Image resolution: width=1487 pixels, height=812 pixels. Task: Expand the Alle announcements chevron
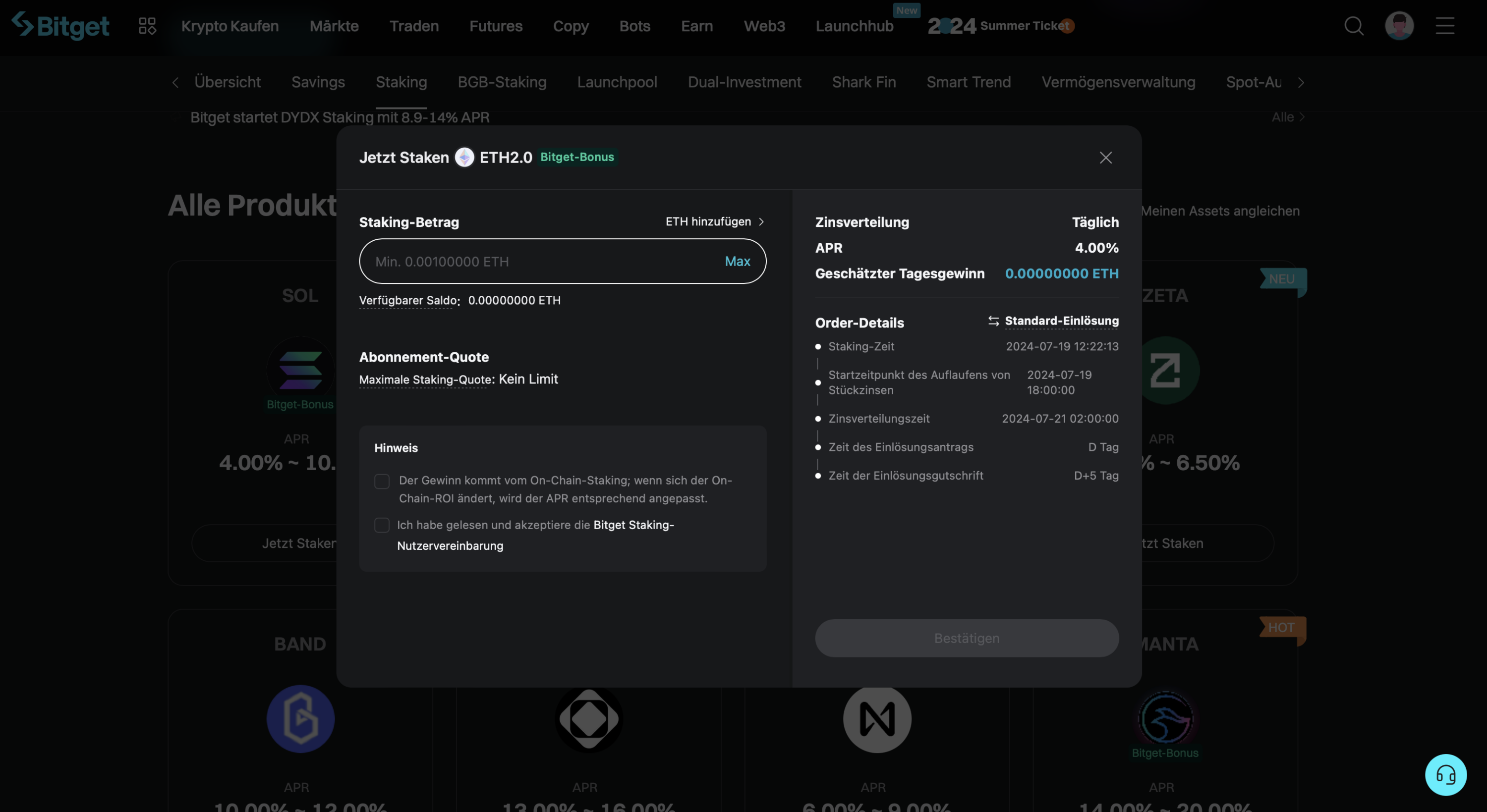click(x=1302, y=117)
